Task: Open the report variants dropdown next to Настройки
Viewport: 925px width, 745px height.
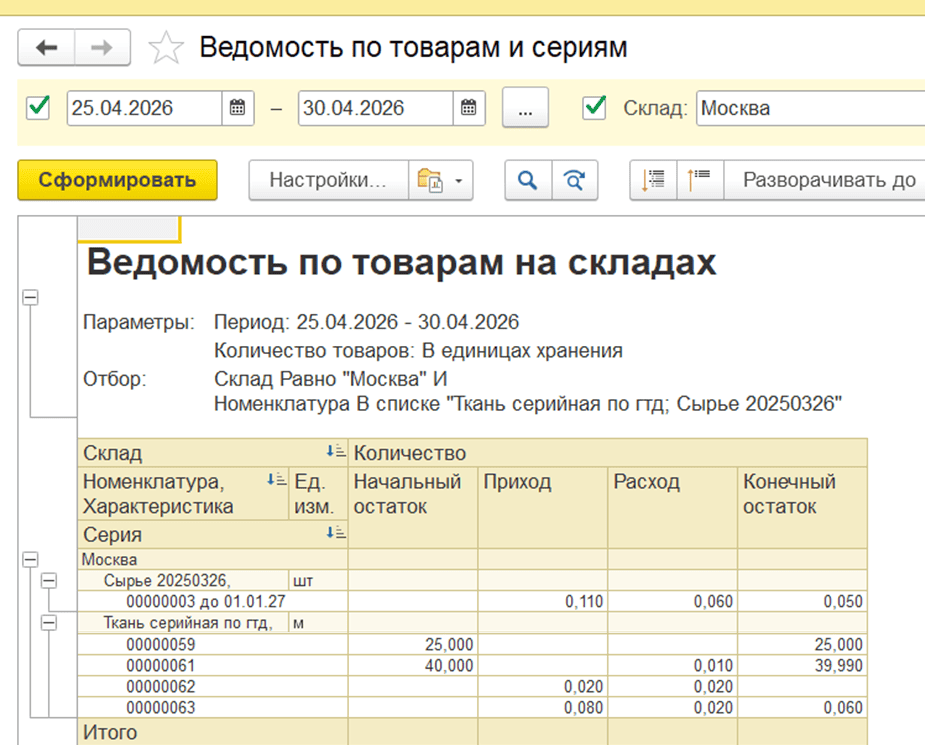Action: click(x=441, y=181)
